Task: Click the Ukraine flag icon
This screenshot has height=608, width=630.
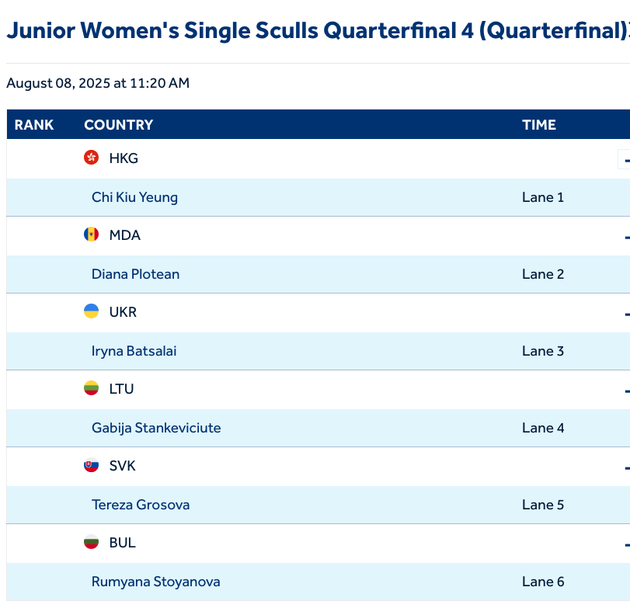Action: point(91,312)
